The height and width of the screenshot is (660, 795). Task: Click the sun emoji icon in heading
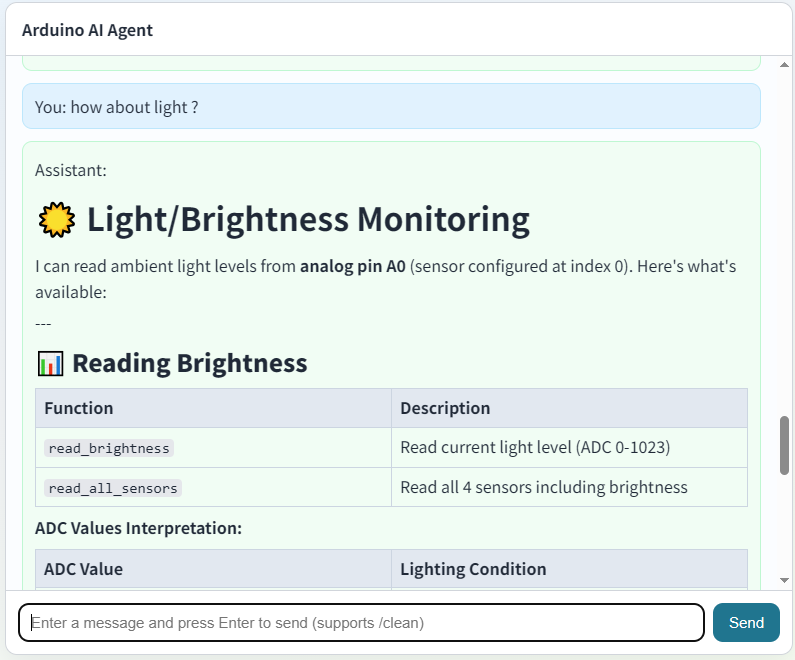[57, 219]
